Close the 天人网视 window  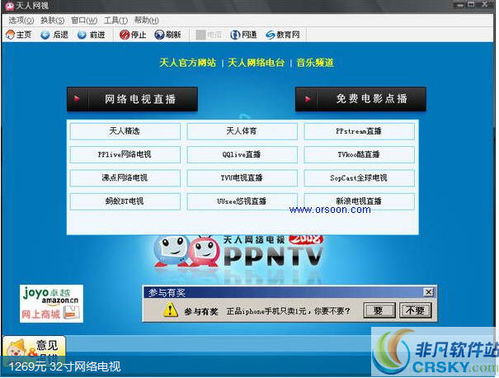click(485, 4)
